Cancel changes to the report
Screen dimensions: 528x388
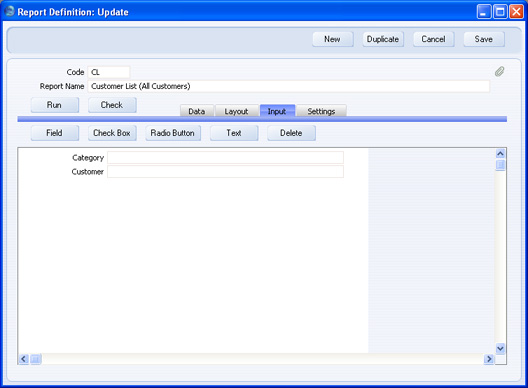point(433,39)
